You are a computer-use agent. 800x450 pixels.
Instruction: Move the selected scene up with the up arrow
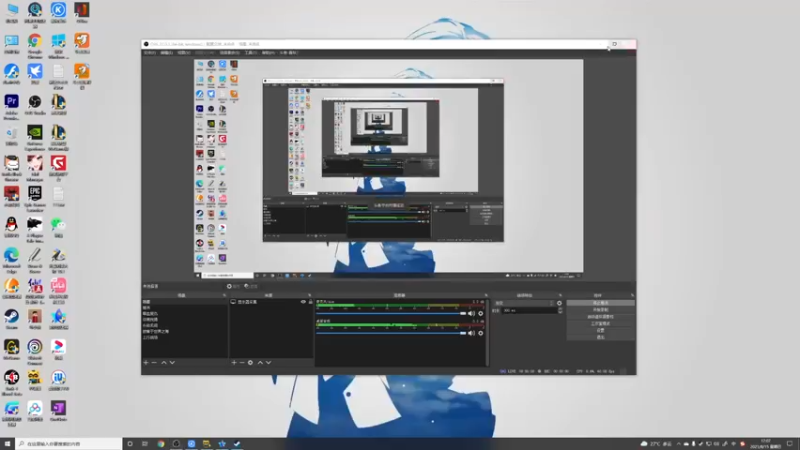pos(164,363)
